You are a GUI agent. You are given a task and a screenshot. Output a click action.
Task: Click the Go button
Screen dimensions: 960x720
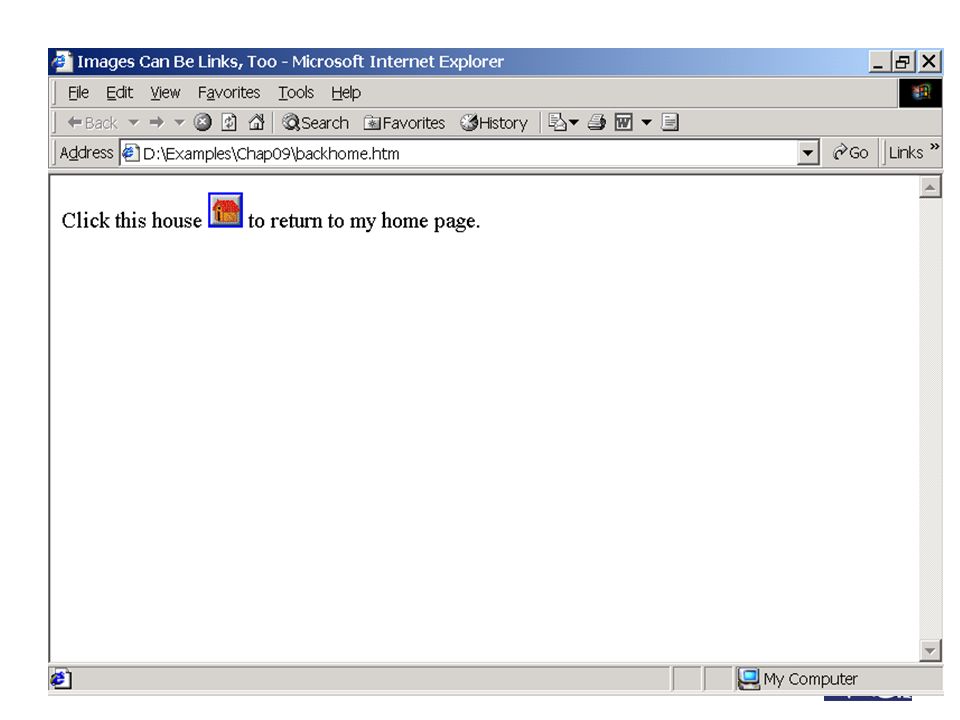click(850, 152)
